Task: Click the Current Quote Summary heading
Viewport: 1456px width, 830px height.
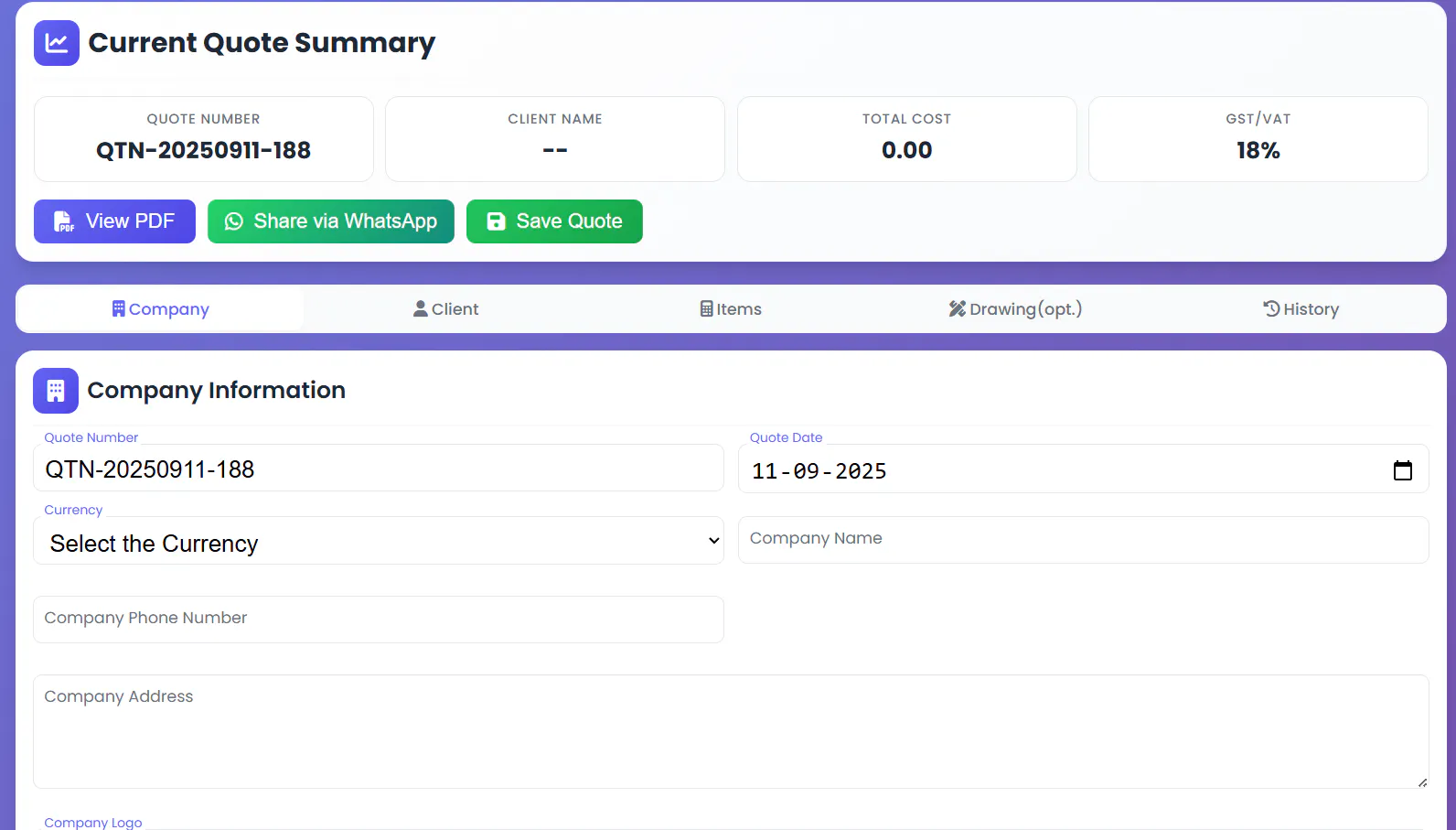Action: click(262, 43)
